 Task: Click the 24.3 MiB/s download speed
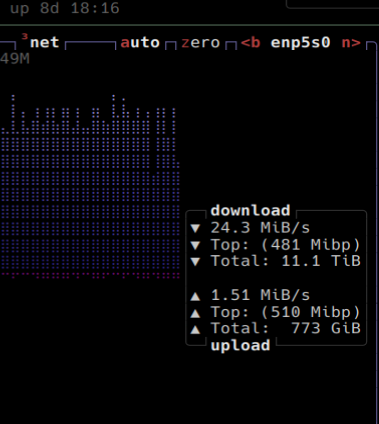pyautogui.click(x=260, y=228)
